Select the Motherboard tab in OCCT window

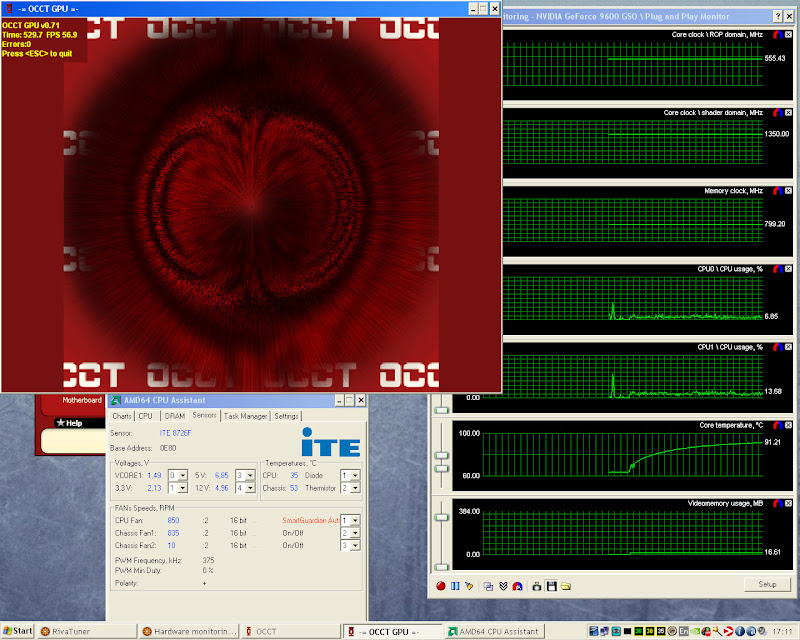(82, 400)
